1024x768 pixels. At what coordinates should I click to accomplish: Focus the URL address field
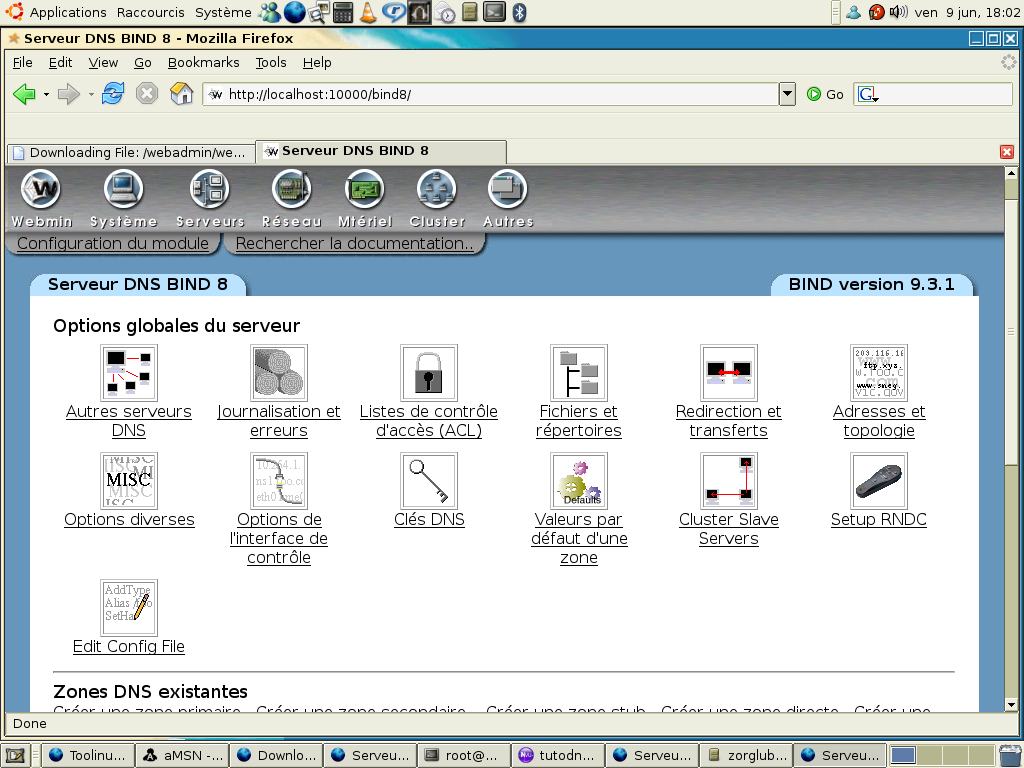click(490, 94)
